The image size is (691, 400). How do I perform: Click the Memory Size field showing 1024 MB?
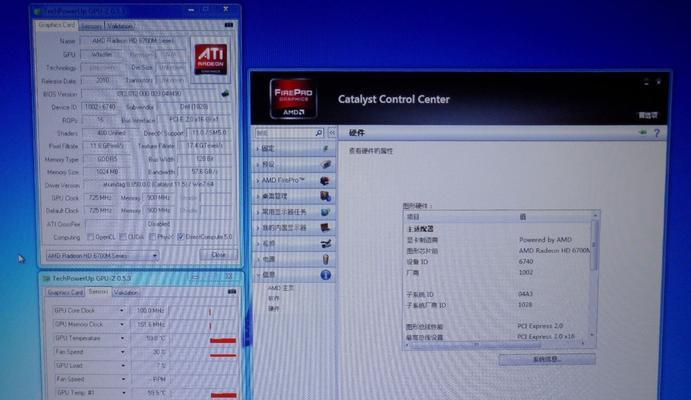pyautogui.click(x=107, y=172)
